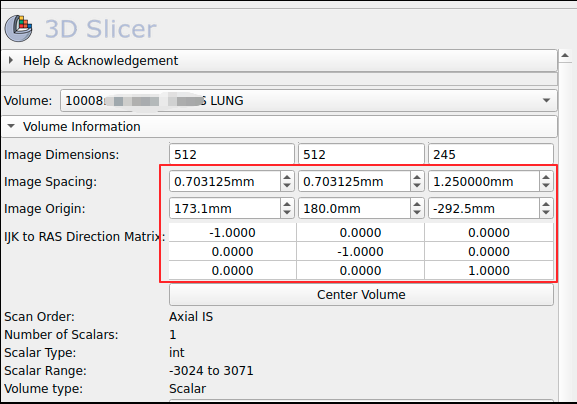Viewport: 577px width, 404px height.
Task: Click the Center Volume button
Action: (x=361, y=294)
